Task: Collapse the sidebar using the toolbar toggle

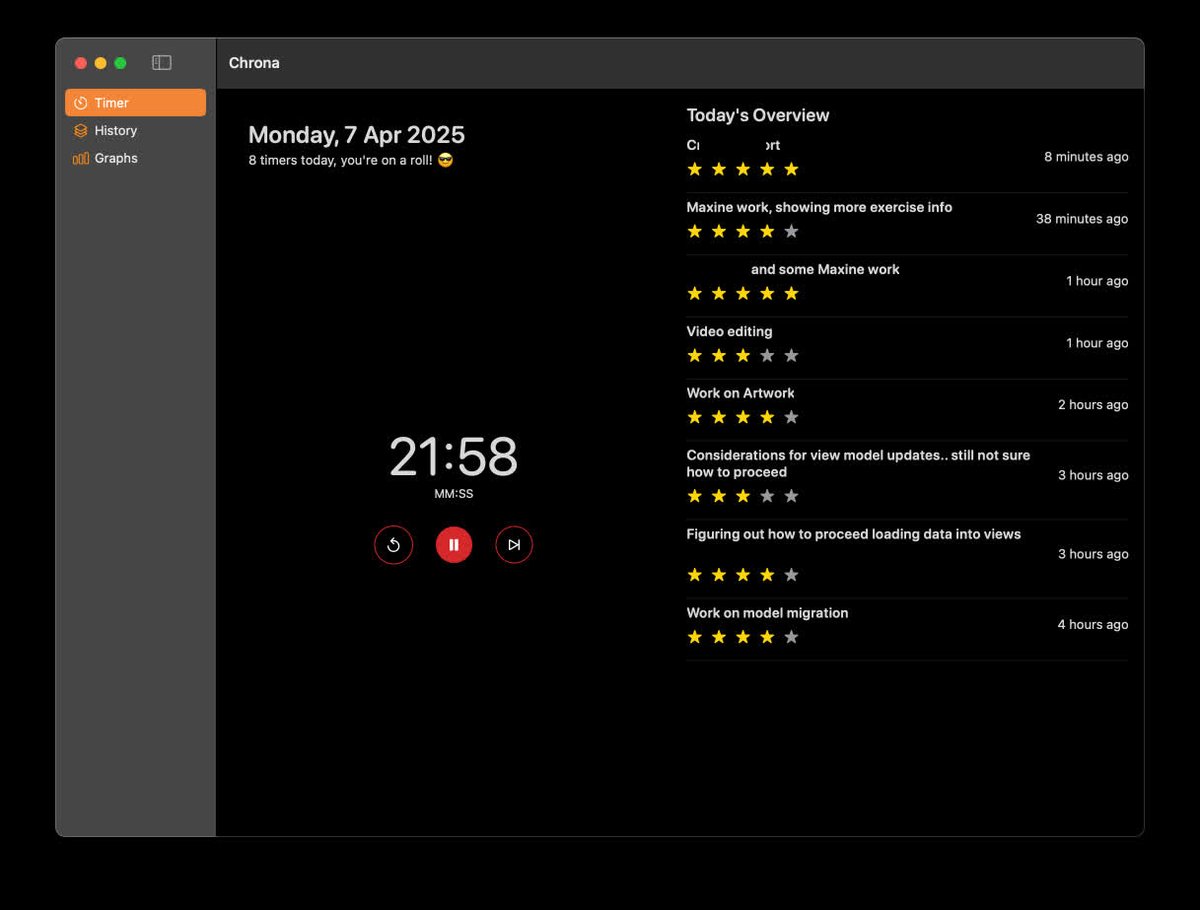Action: [x=161, y=62]
